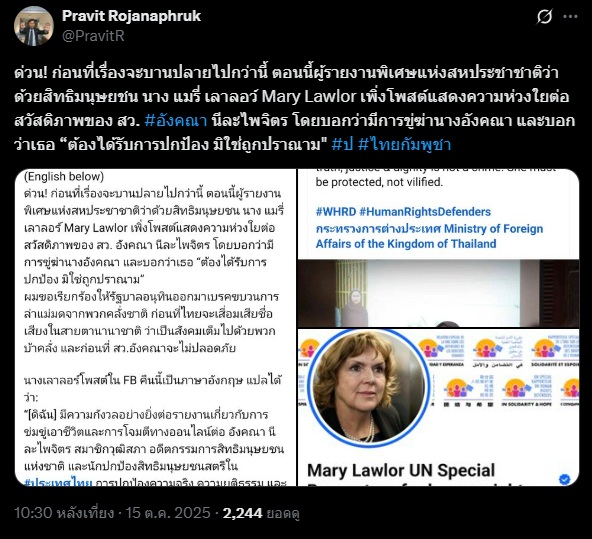The width and height of the screenshot is (592, 539).
Task: Open the left Thai text screenshot image
Action: 156,327
